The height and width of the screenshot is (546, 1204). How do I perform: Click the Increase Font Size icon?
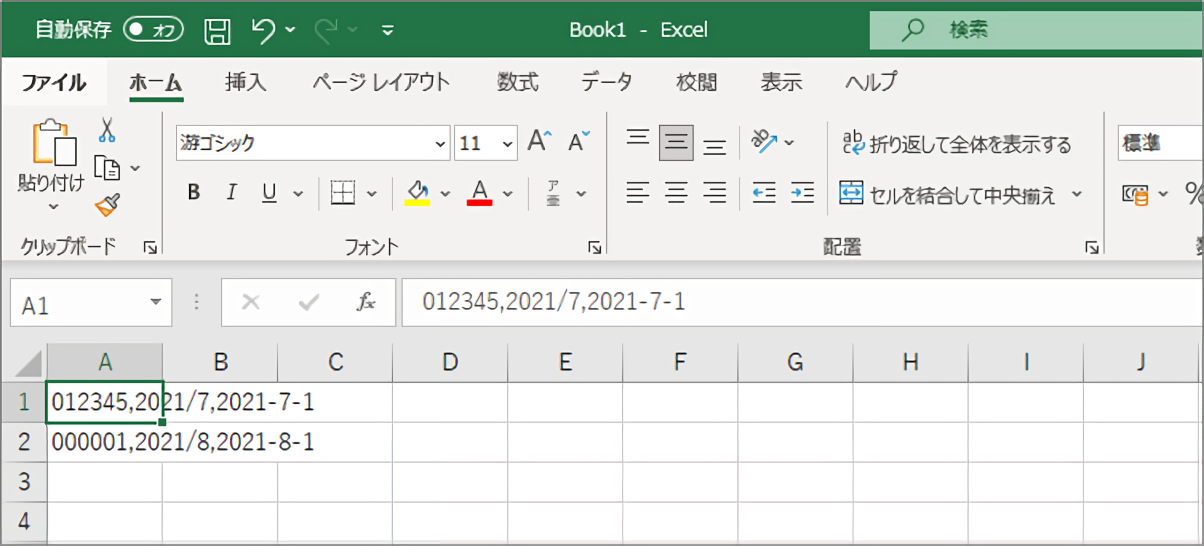[539, 142]
